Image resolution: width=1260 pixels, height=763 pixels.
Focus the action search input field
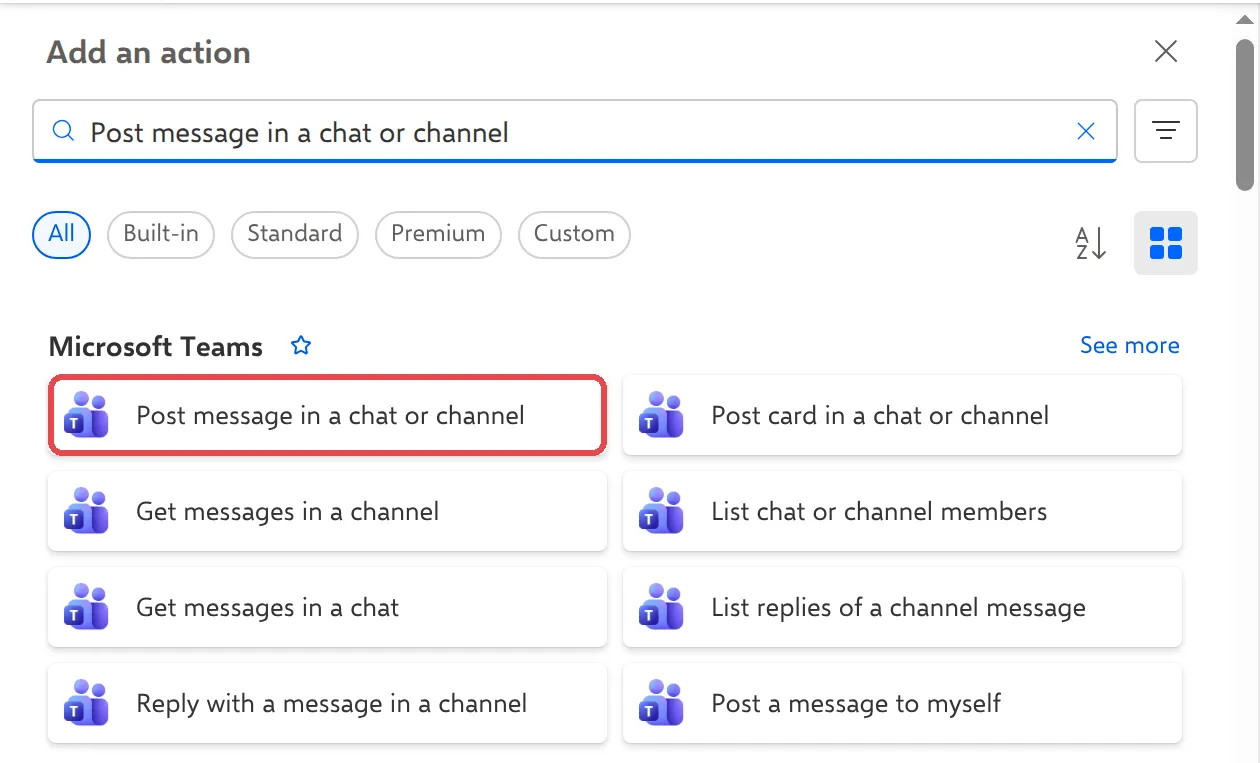tap(574, 131)
